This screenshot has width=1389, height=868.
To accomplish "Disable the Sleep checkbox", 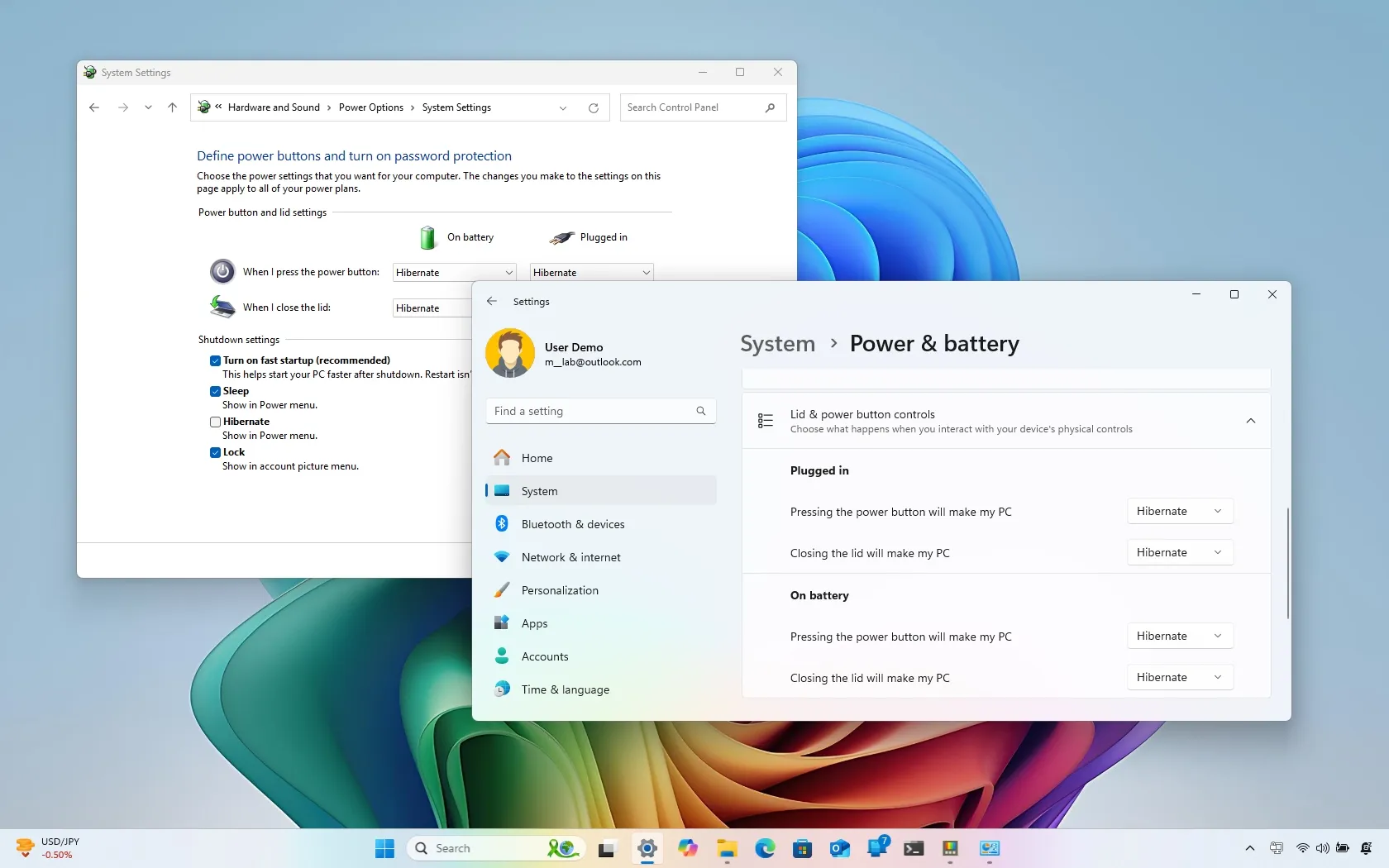I will (x=215, y=390).
